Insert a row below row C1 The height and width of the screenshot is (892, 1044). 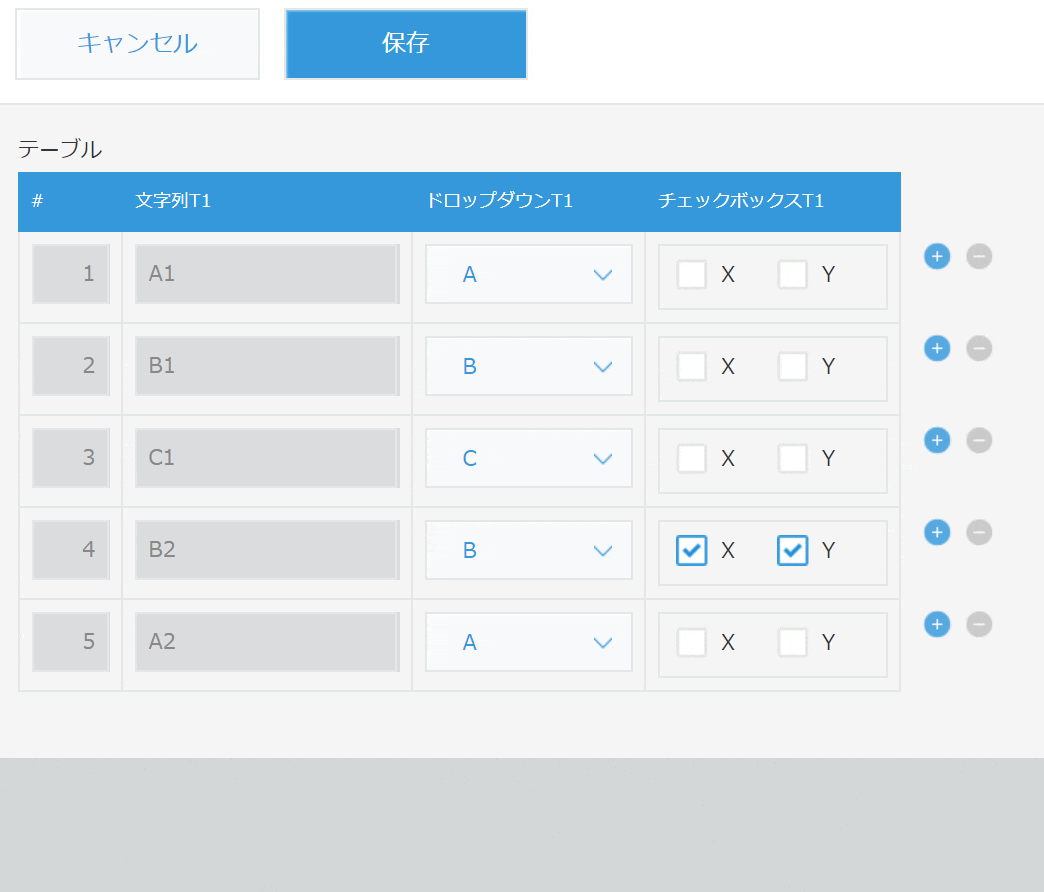click(937, 440)
